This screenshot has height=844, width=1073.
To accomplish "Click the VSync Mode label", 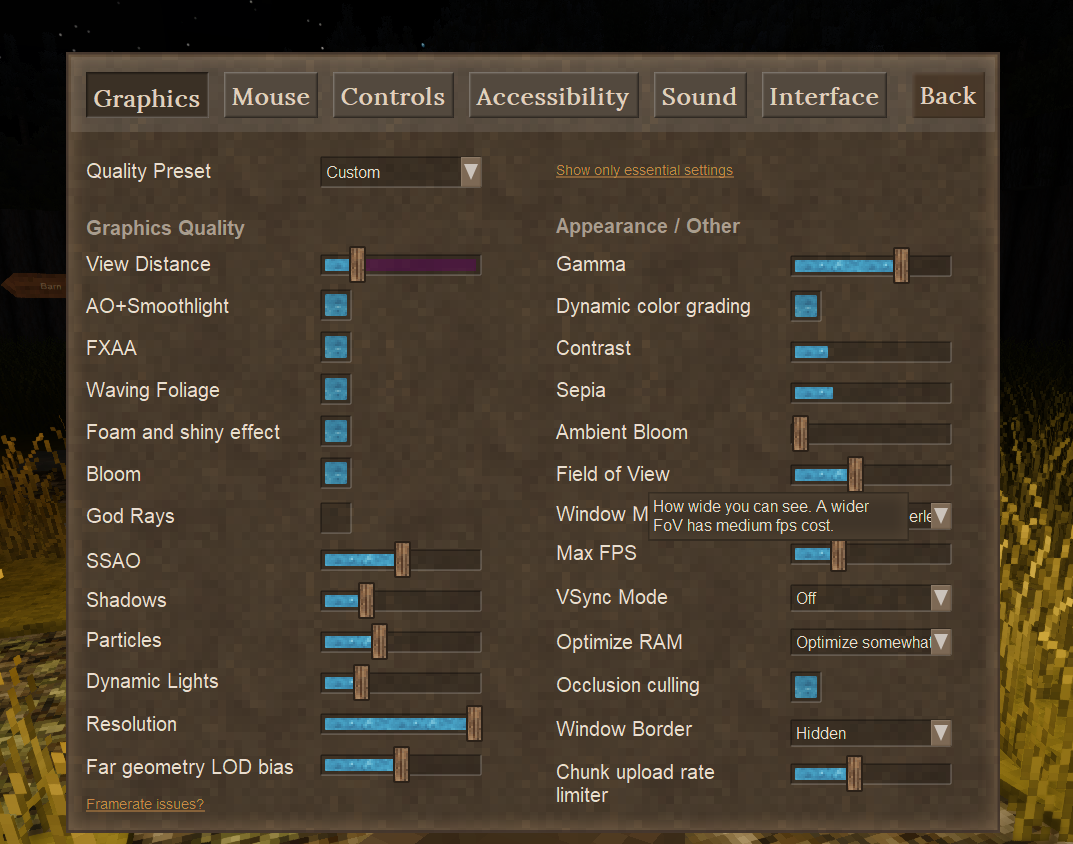I will click(x=612, y=597).
